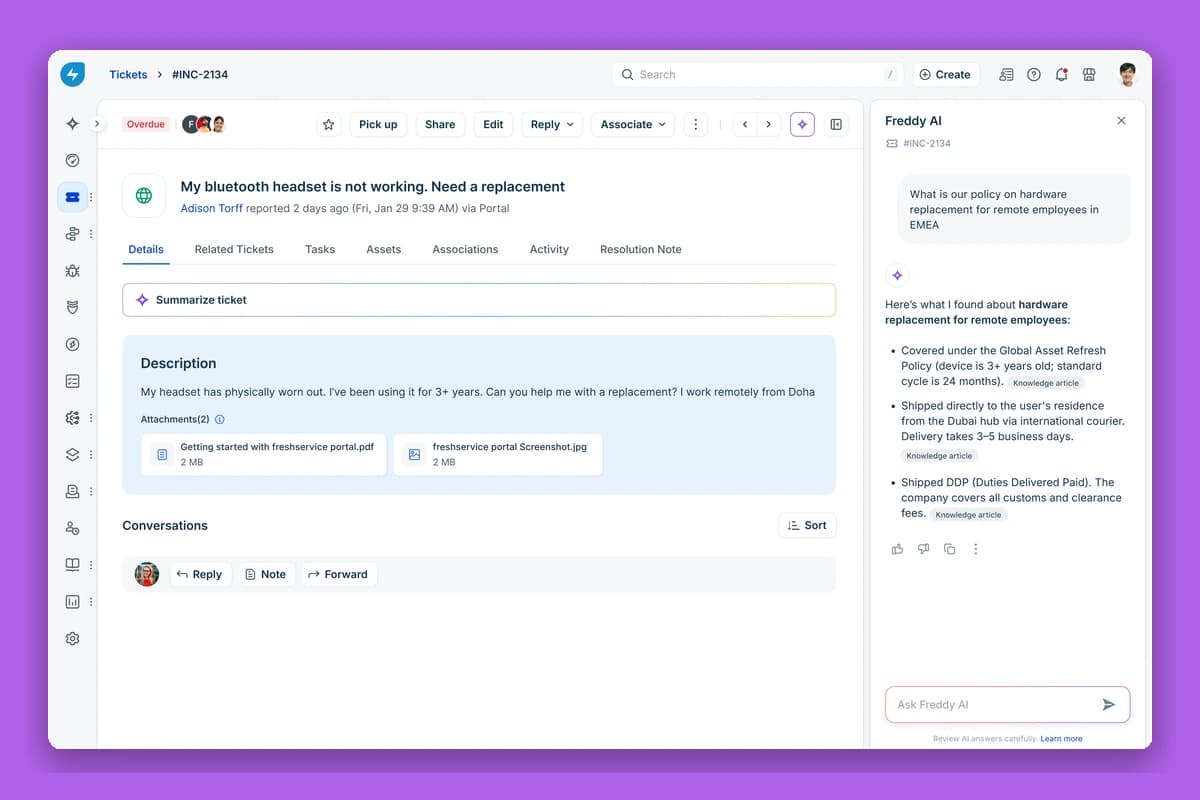Toggle the side panel layout button
This screenshot has width=1200, height=800.
(836, 124)
